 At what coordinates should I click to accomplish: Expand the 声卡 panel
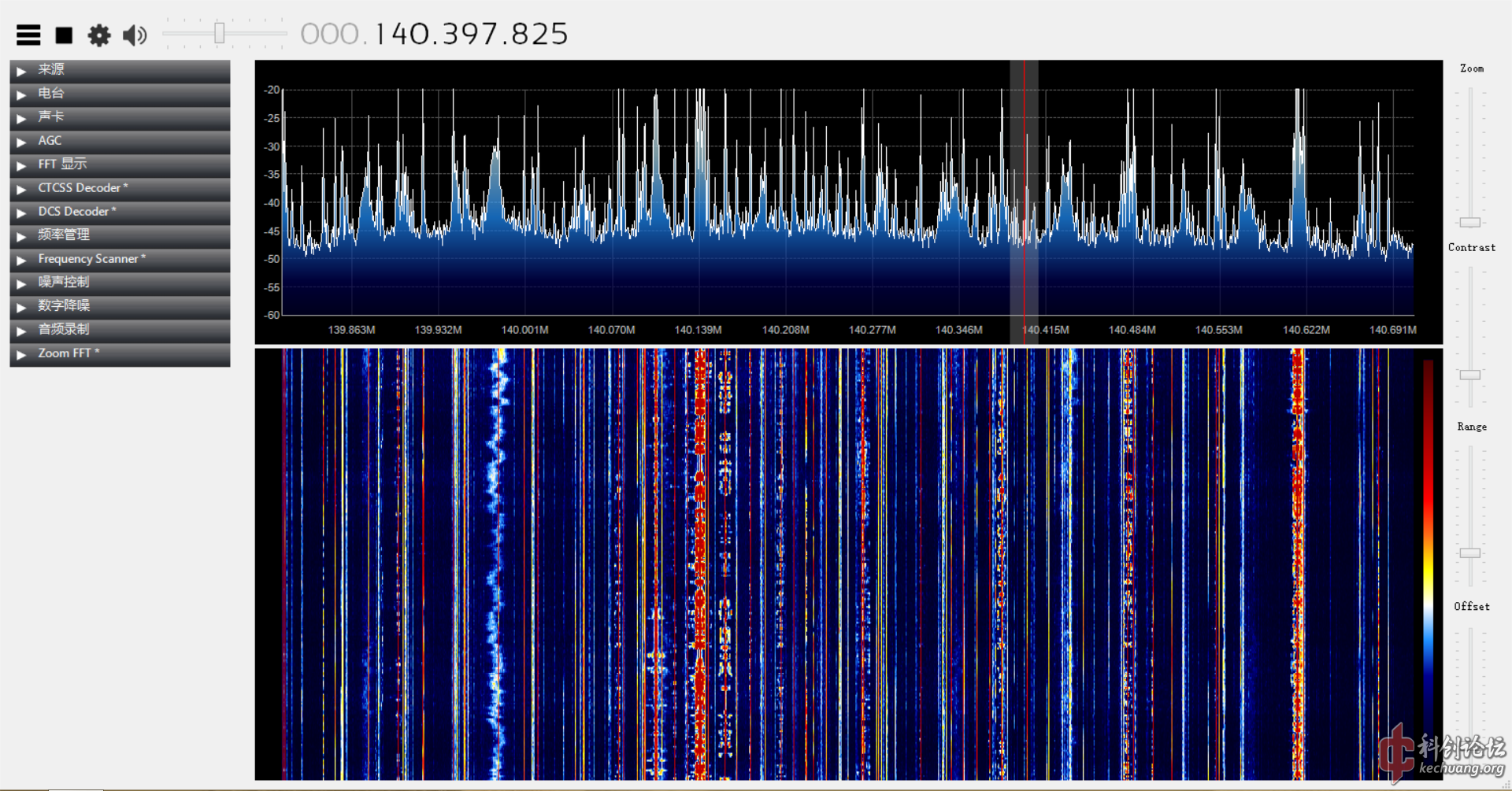pyautogui.click(x=120, y=117)
